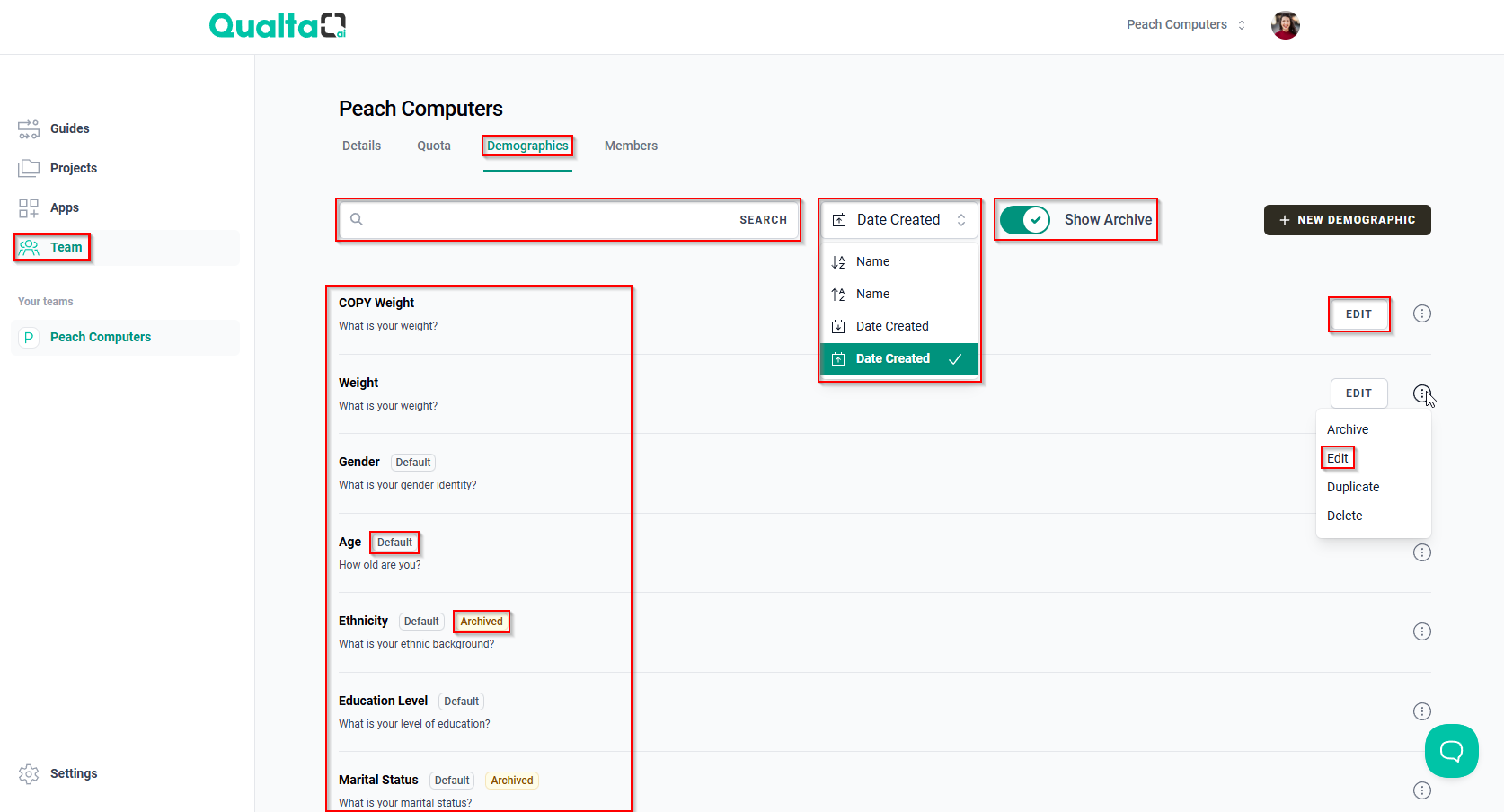Image resolution: width=1504 pixels, height=812 pixels.
Task: Switch to the Demographics tab
Action: (528, 146)
